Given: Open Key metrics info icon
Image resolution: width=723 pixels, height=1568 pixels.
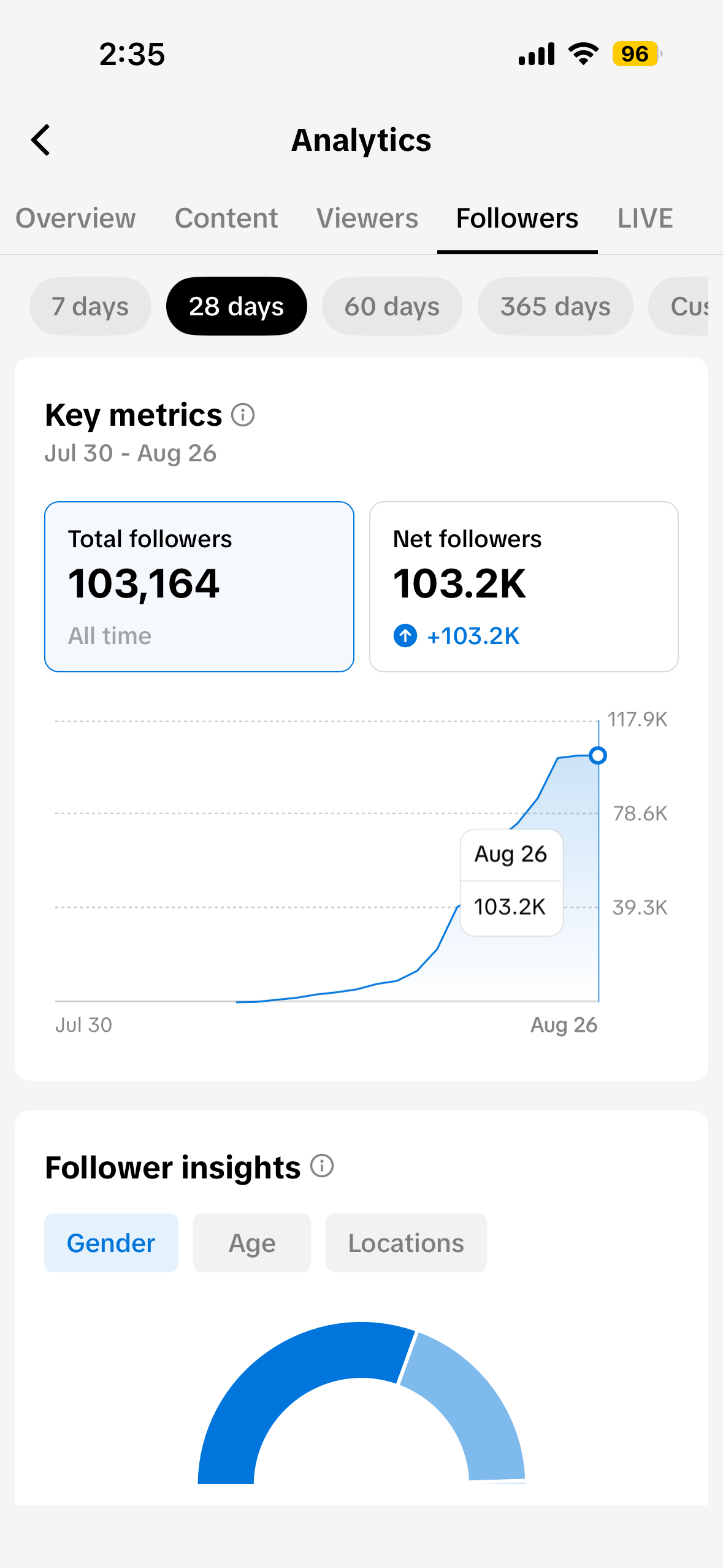Looking at the screenshot, I should click(243, 415).
